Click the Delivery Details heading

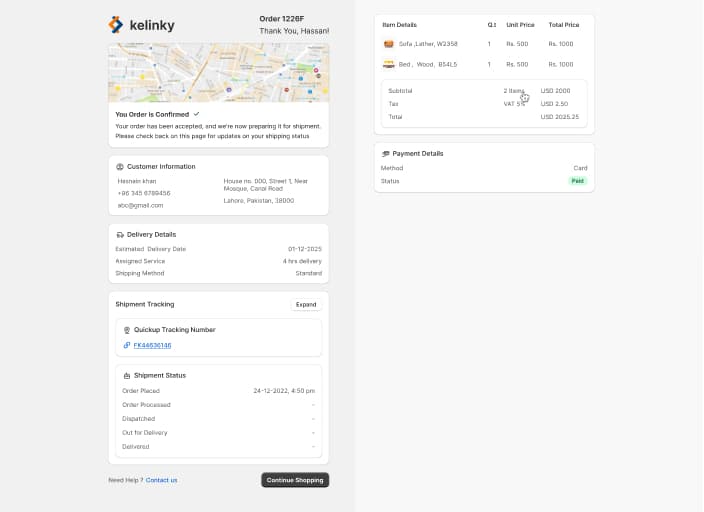coord(151,234)
